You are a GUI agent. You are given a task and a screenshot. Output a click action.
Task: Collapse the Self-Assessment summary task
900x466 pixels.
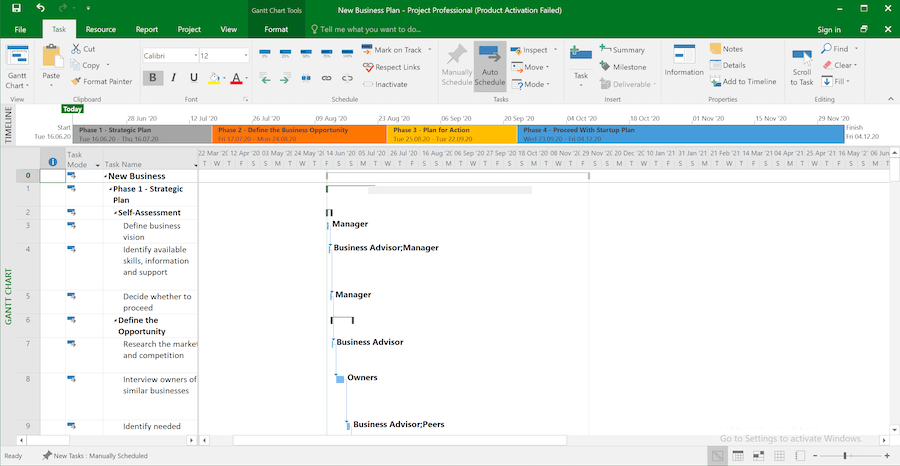click(x=115, y=213)
